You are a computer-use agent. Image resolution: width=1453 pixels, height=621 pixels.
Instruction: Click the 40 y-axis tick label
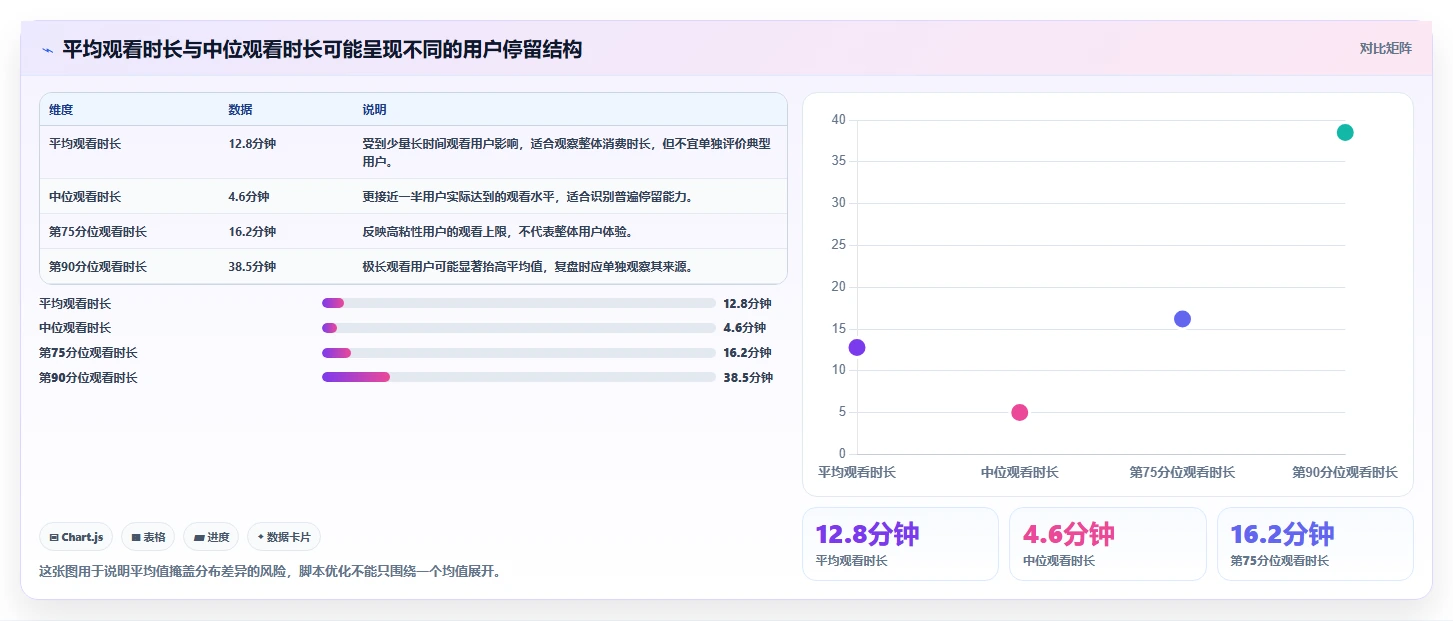click(x=838, y=120)
